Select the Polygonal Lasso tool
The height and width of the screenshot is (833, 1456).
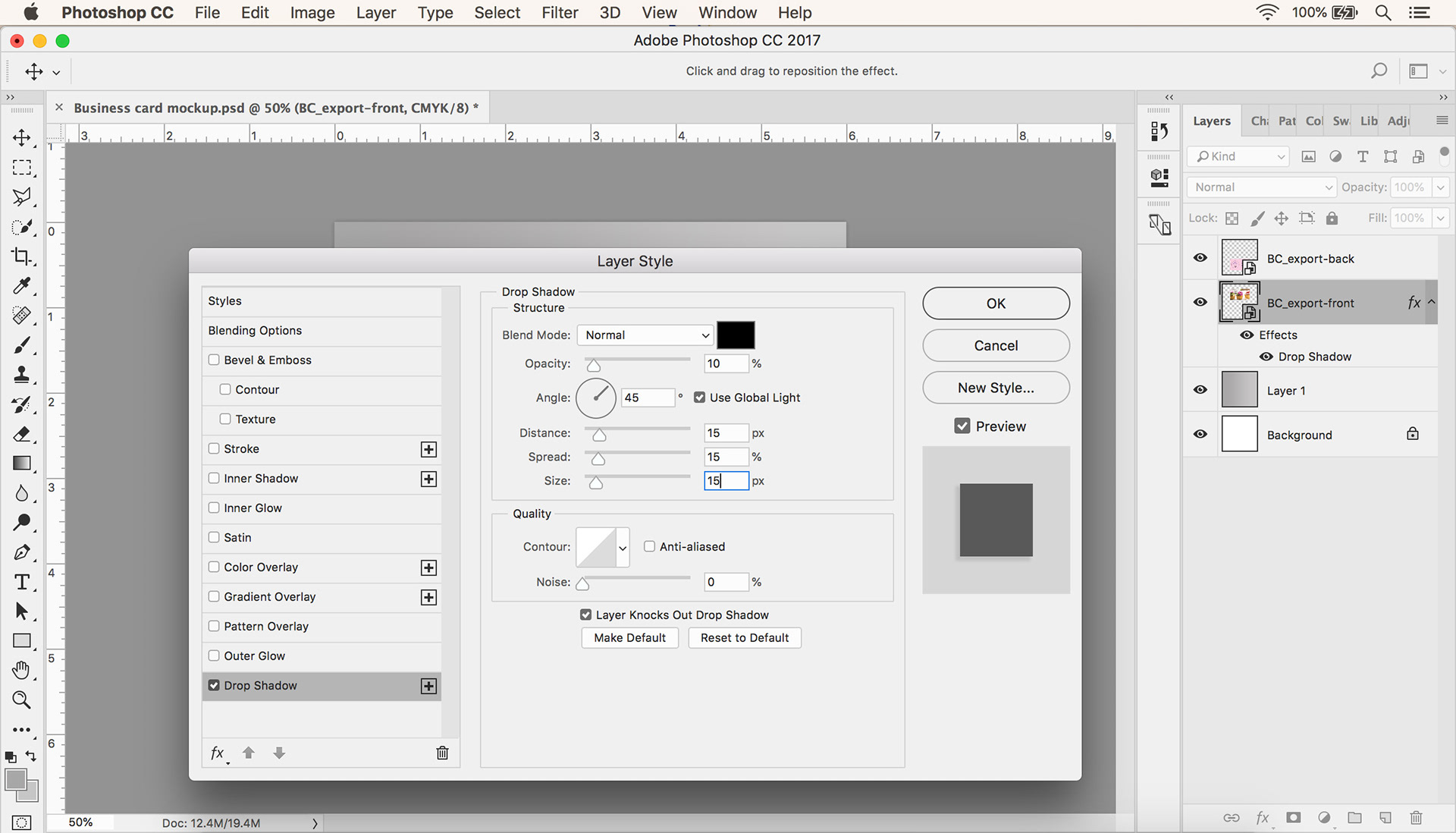21,196
